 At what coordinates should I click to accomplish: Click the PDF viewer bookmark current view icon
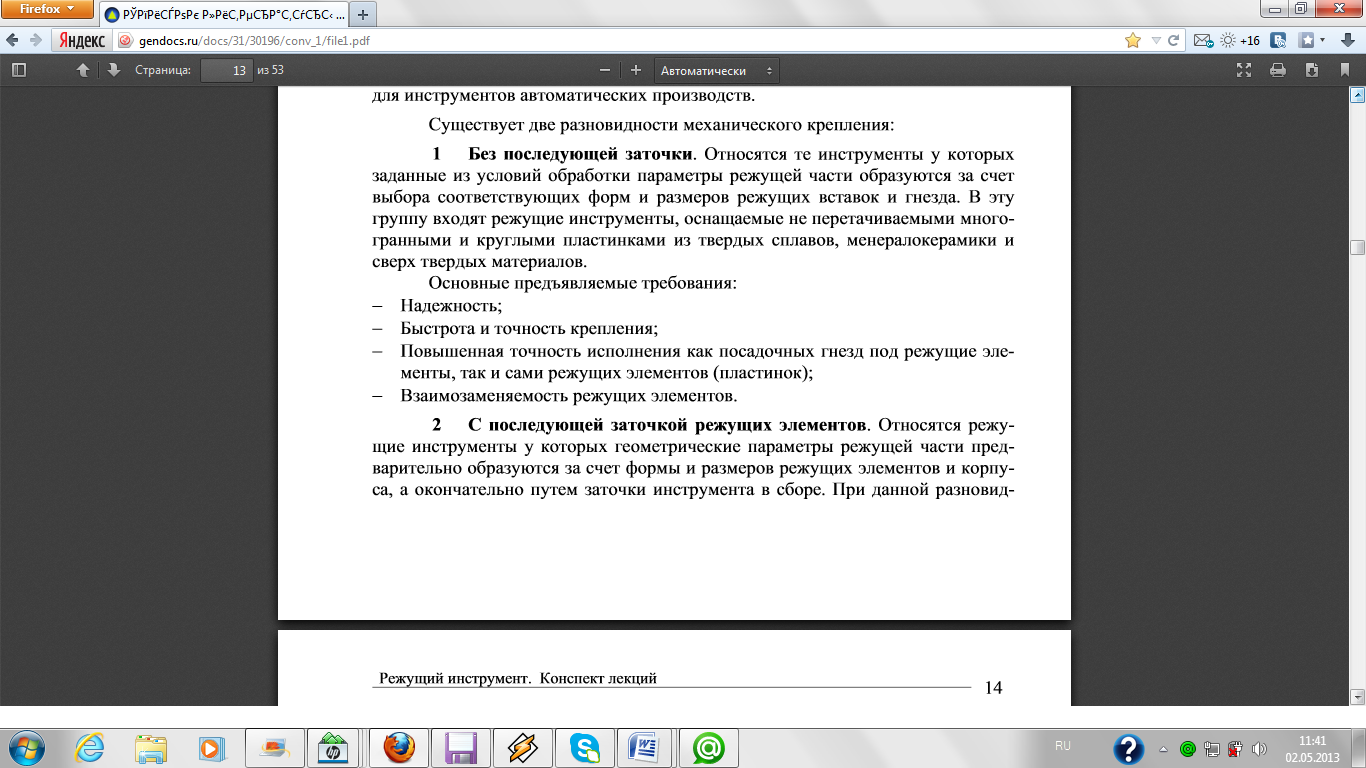pos(1344,70)
